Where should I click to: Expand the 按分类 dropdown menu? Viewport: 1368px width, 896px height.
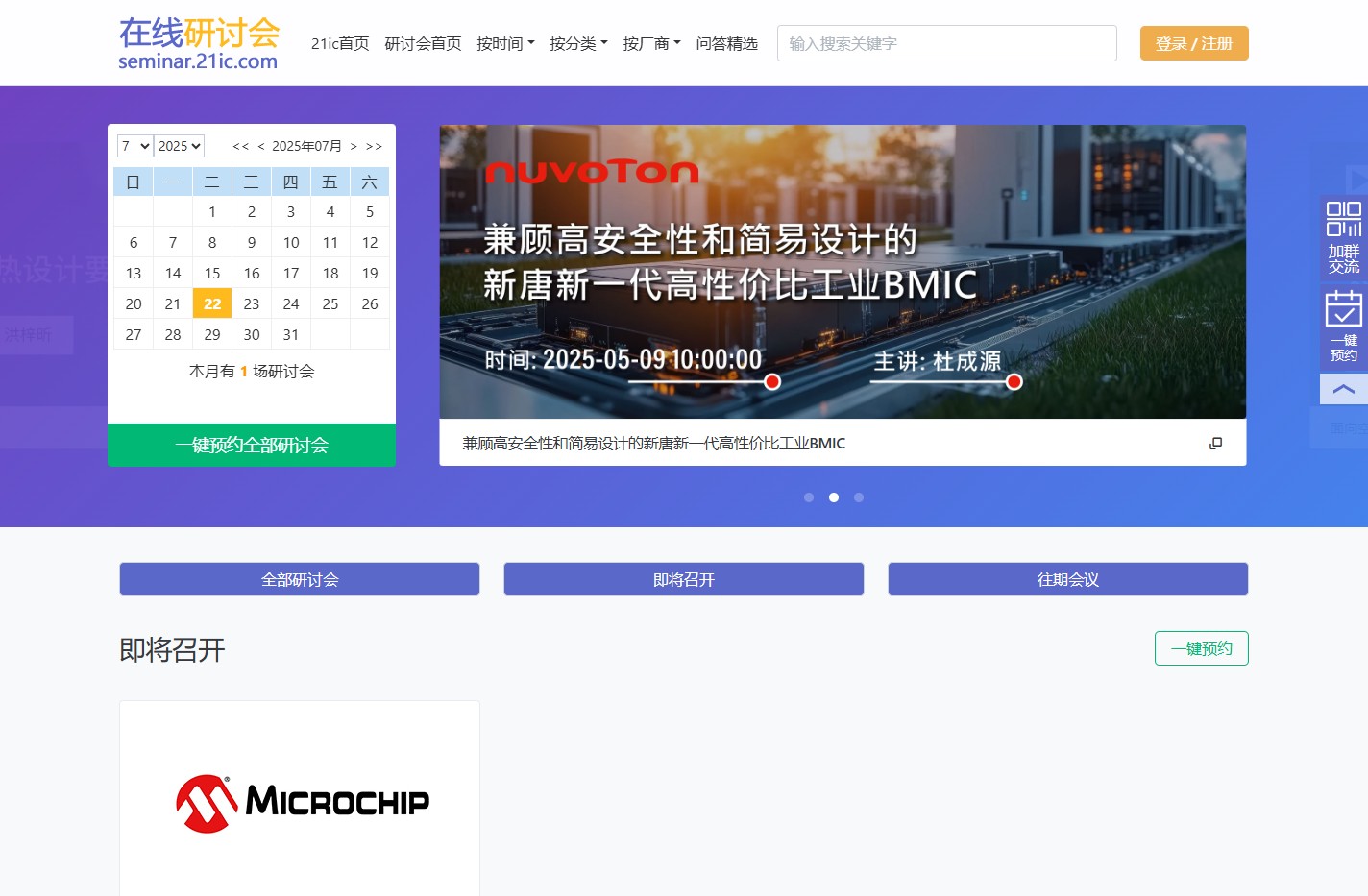click(x=578, y=43)
